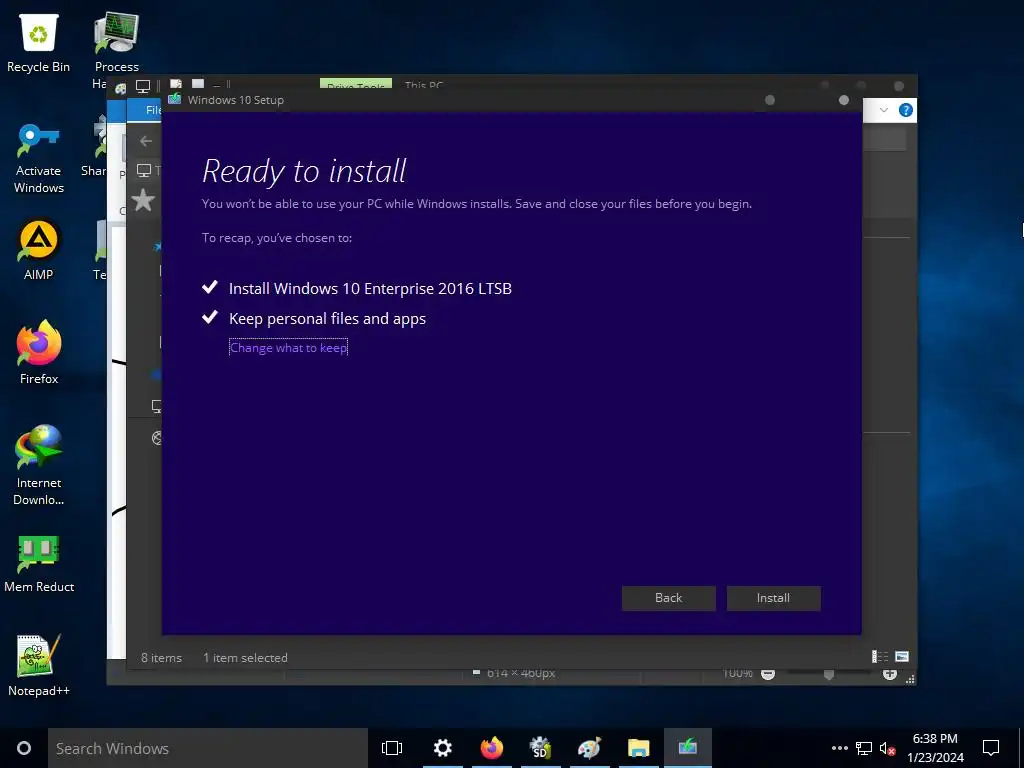
Task: Click the Cortana circle on taskbar
Action: 24,748
